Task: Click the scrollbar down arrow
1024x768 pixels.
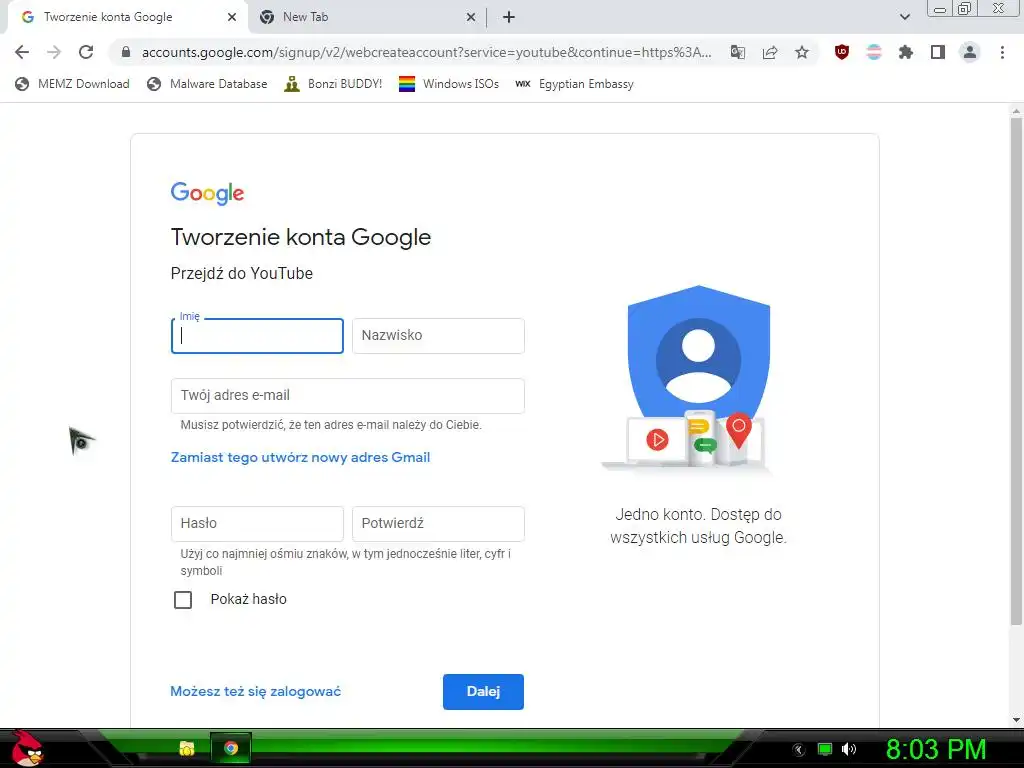Action: (1016, 720)
